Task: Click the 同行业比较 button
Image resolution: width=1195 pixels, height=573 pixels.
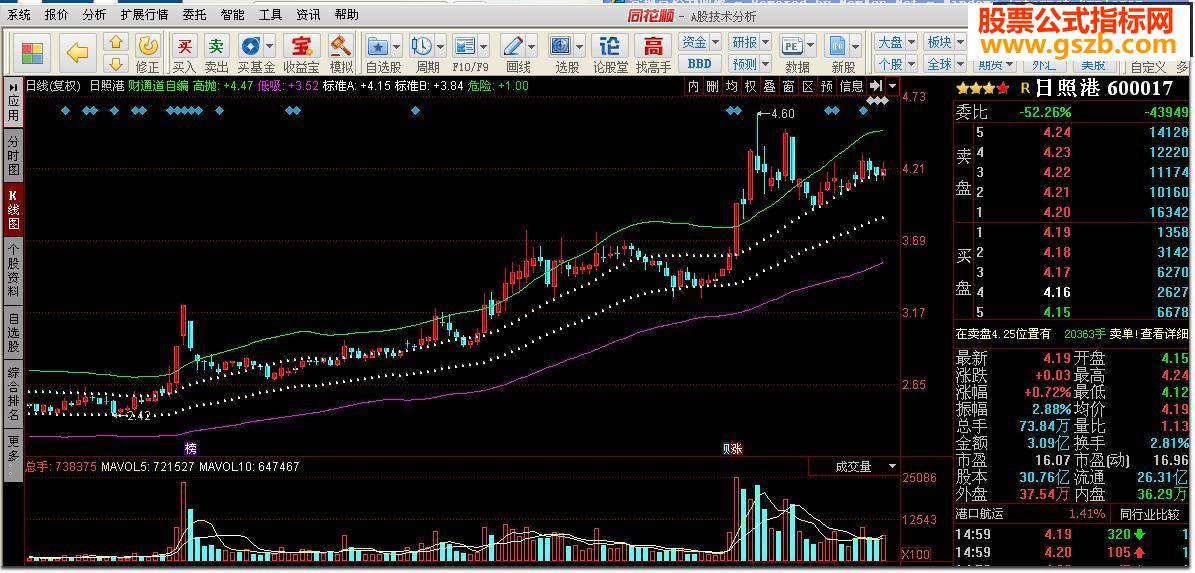Action: pyautogui.click(x=1151, y=514)
